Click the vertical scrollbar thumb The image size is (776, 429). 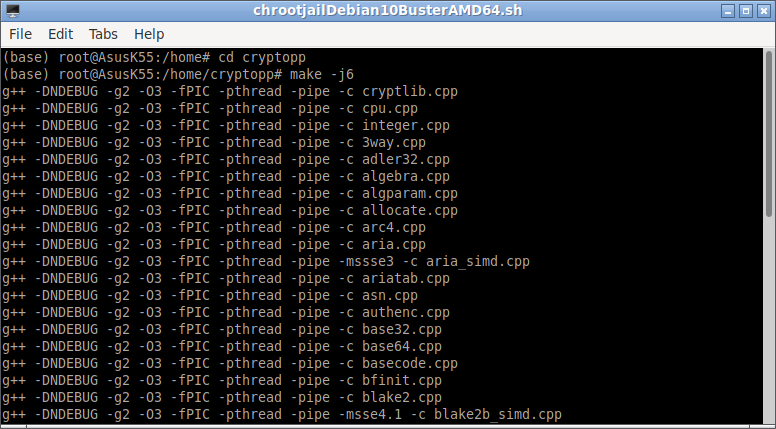(x=769, y=134)
